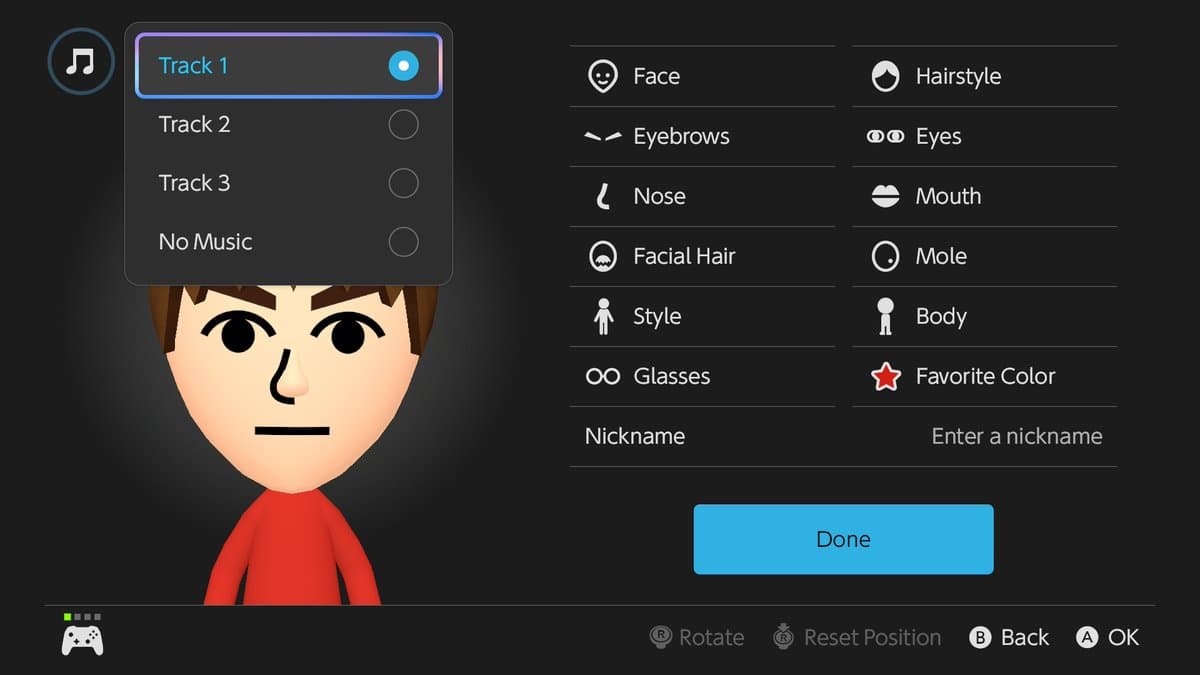Viewport: 1200px width, 675px height.
Task: Choose the No Music label
Action: click(x=205, y=242)
